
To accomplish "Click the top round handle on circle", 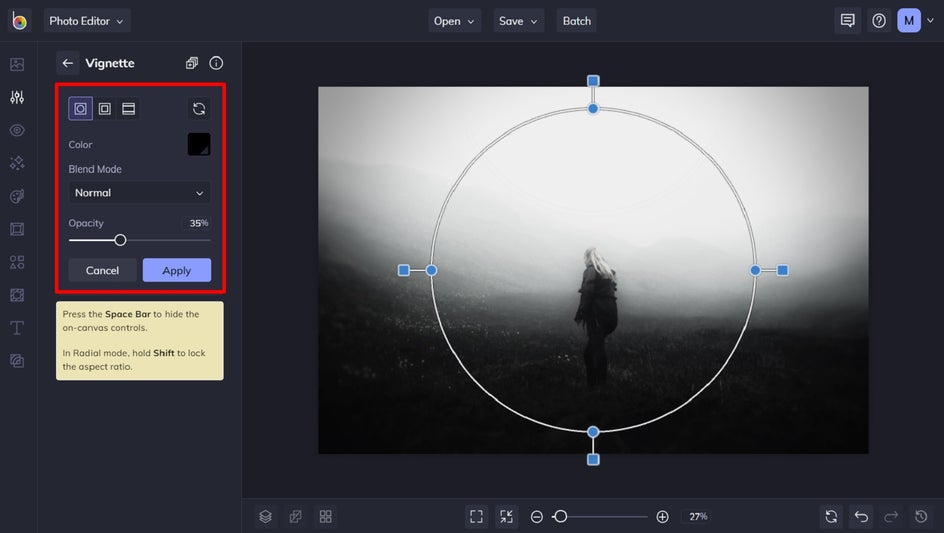I will point(593,108).
